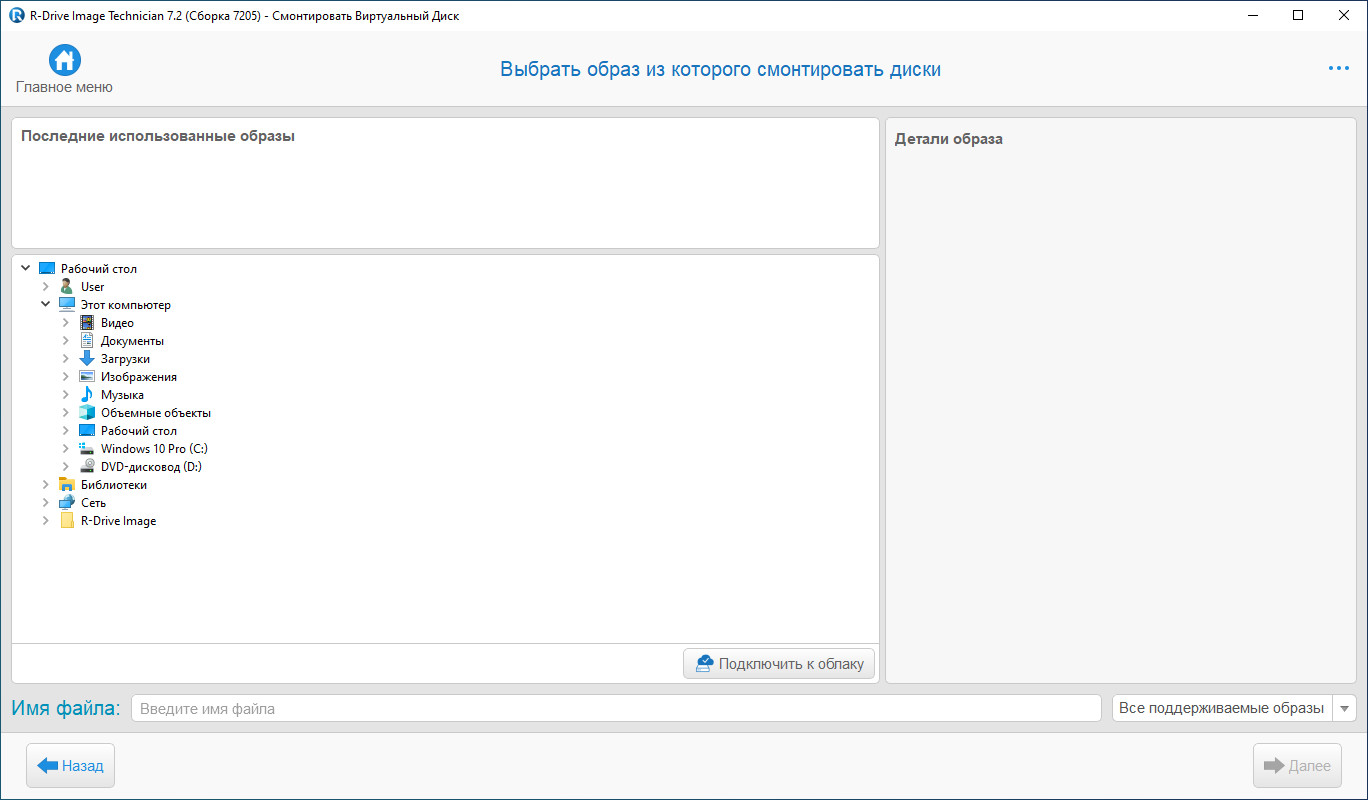This screenshot has height=800, width=1368.
Task: Select the User tree row
Action: (x=445, y=287)
